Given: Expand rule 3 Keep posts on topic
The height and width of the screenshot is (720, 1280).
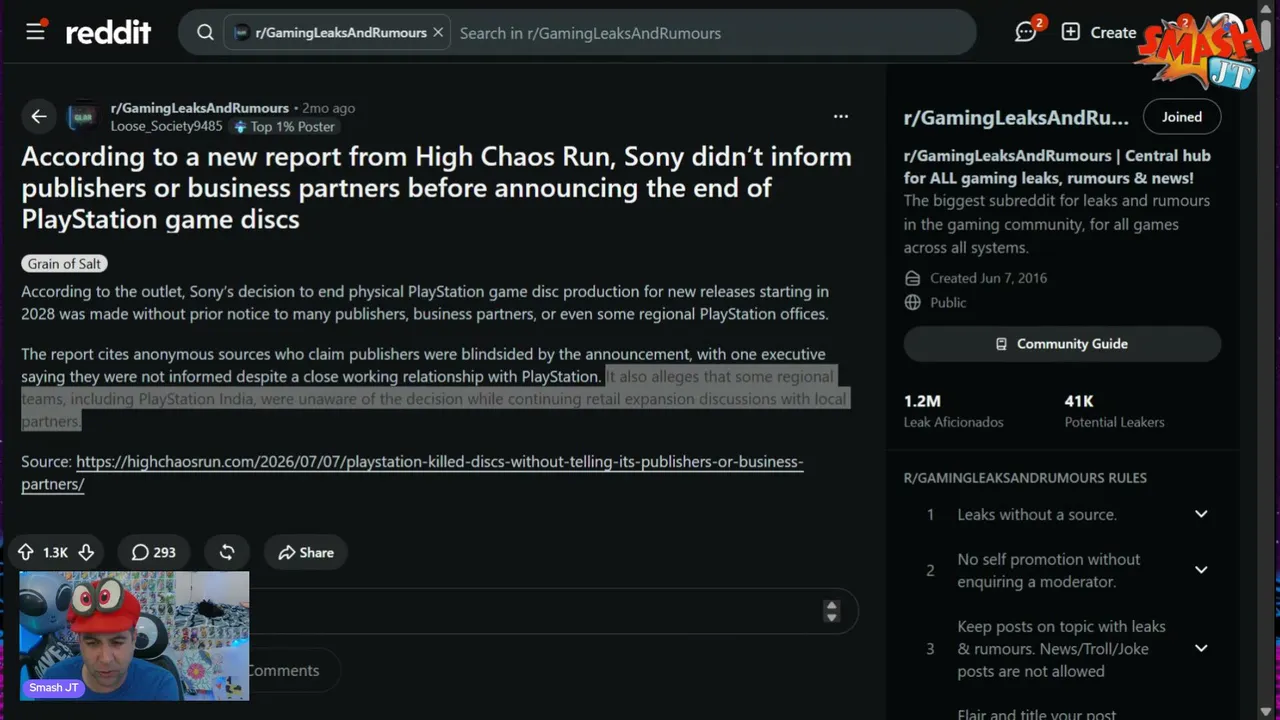Looking at the screenshot, I should click(1201, 648).
